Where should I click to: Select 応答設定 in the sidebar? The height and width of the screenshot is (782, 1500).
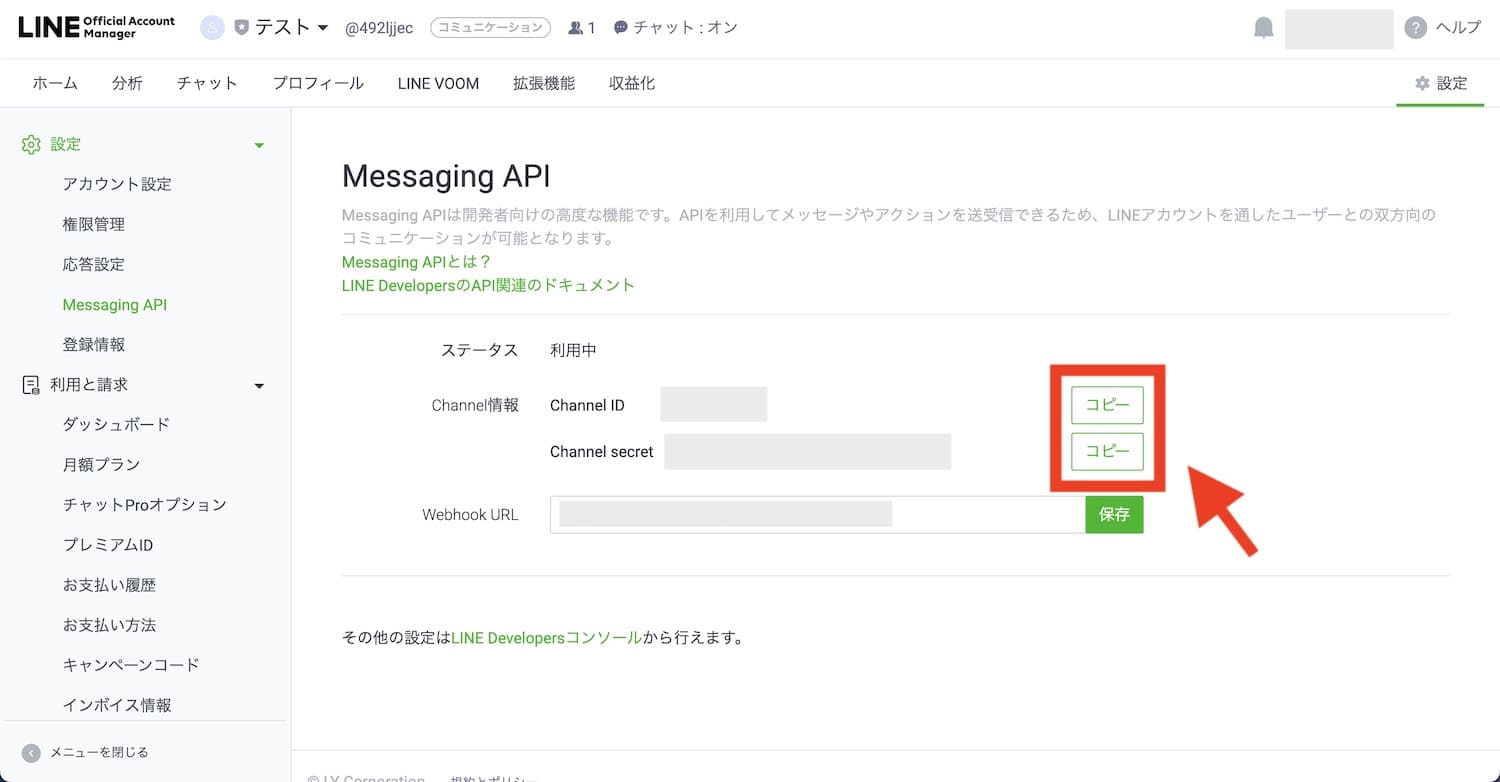(94, 264)
